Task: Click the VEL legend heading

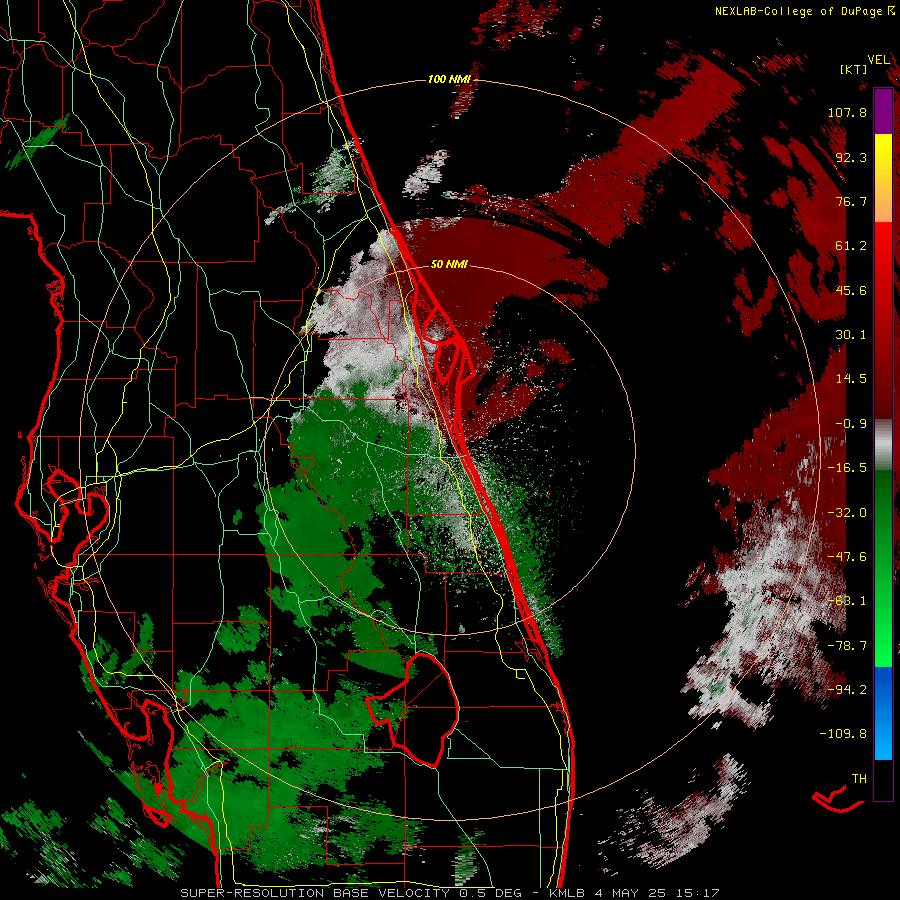Action: (x=878, y=60)
